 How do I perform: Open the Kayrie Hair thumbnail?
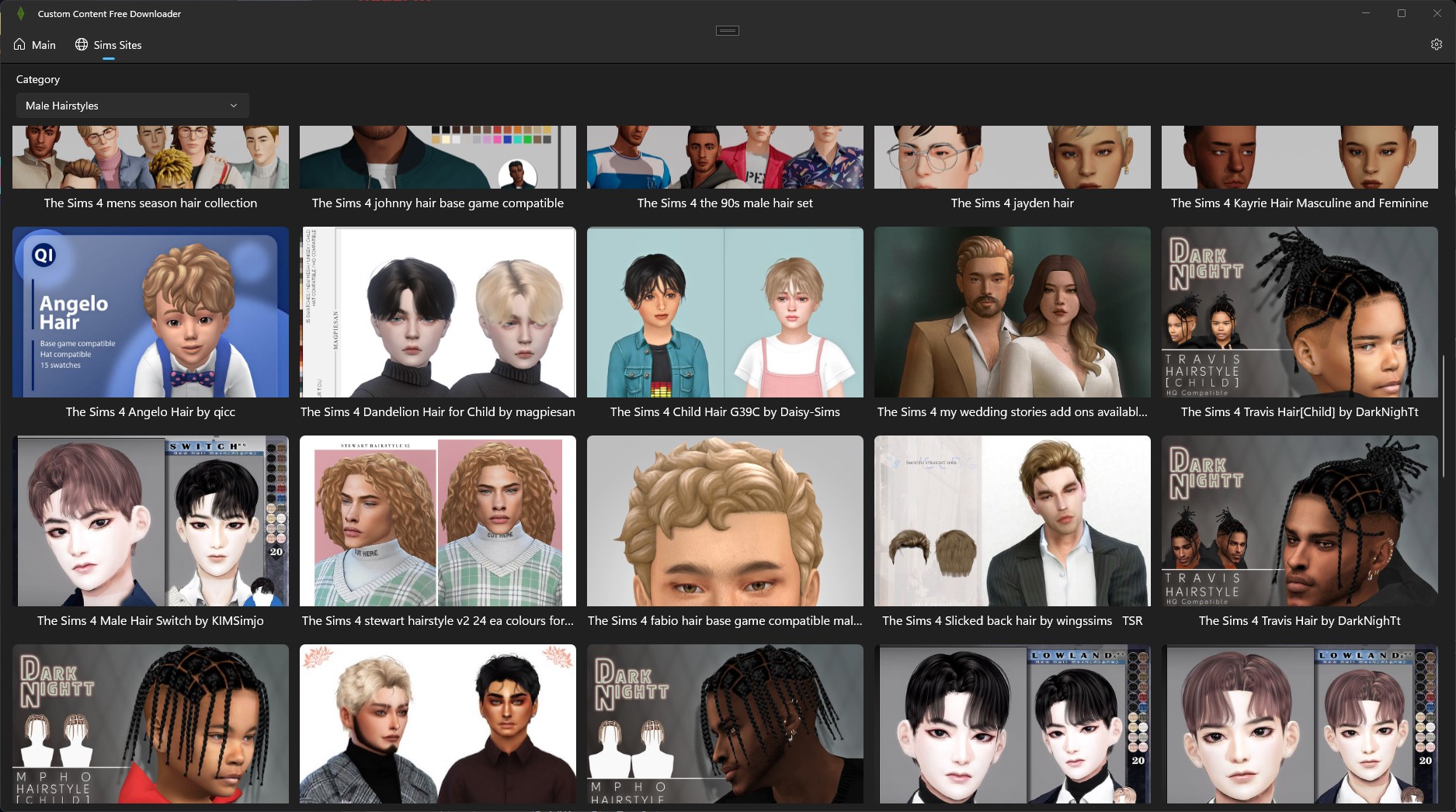[1300, 157]
